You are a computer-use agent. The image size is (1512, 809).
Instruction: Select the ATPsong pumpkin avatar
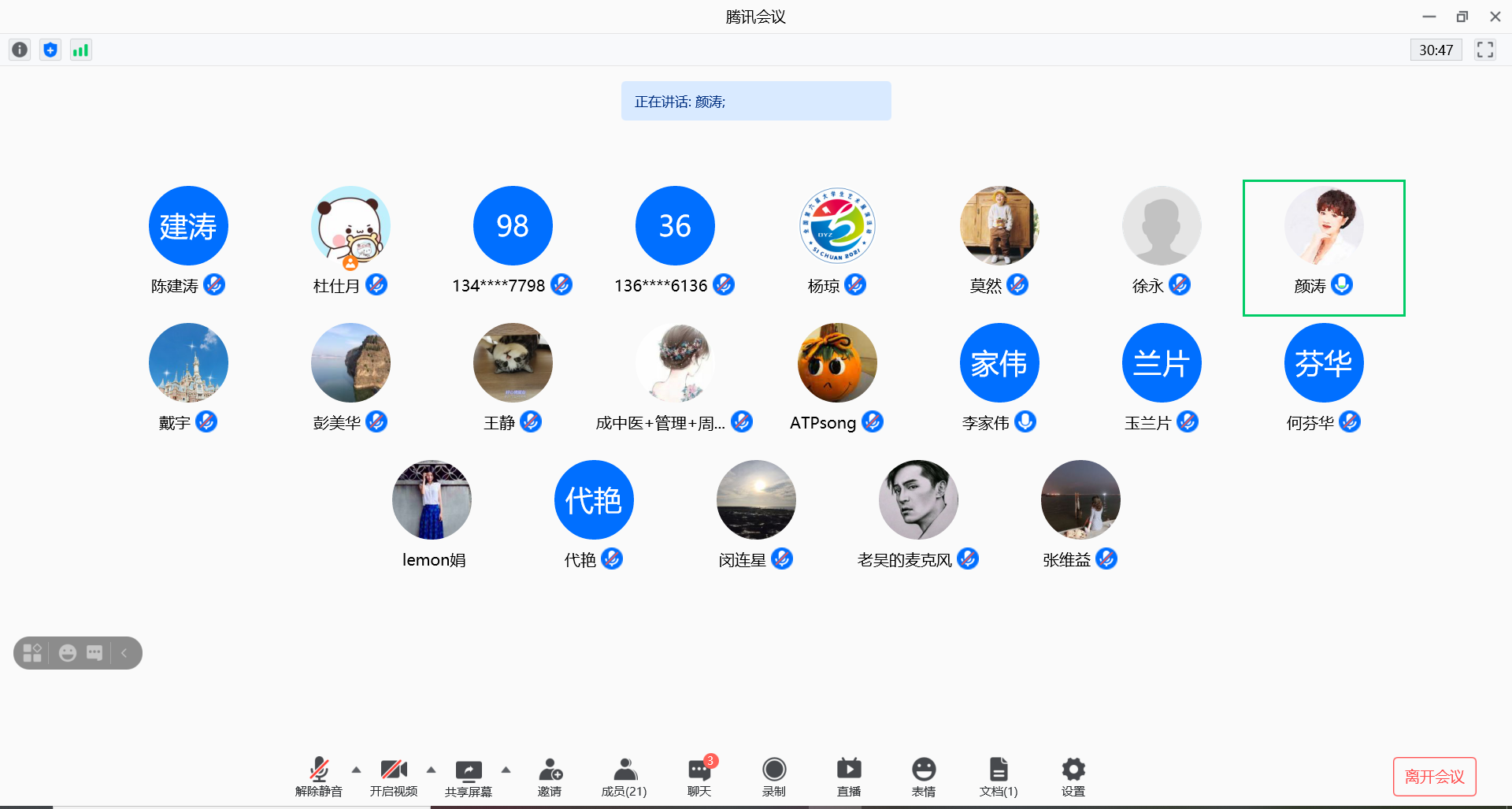click(837, 363)
